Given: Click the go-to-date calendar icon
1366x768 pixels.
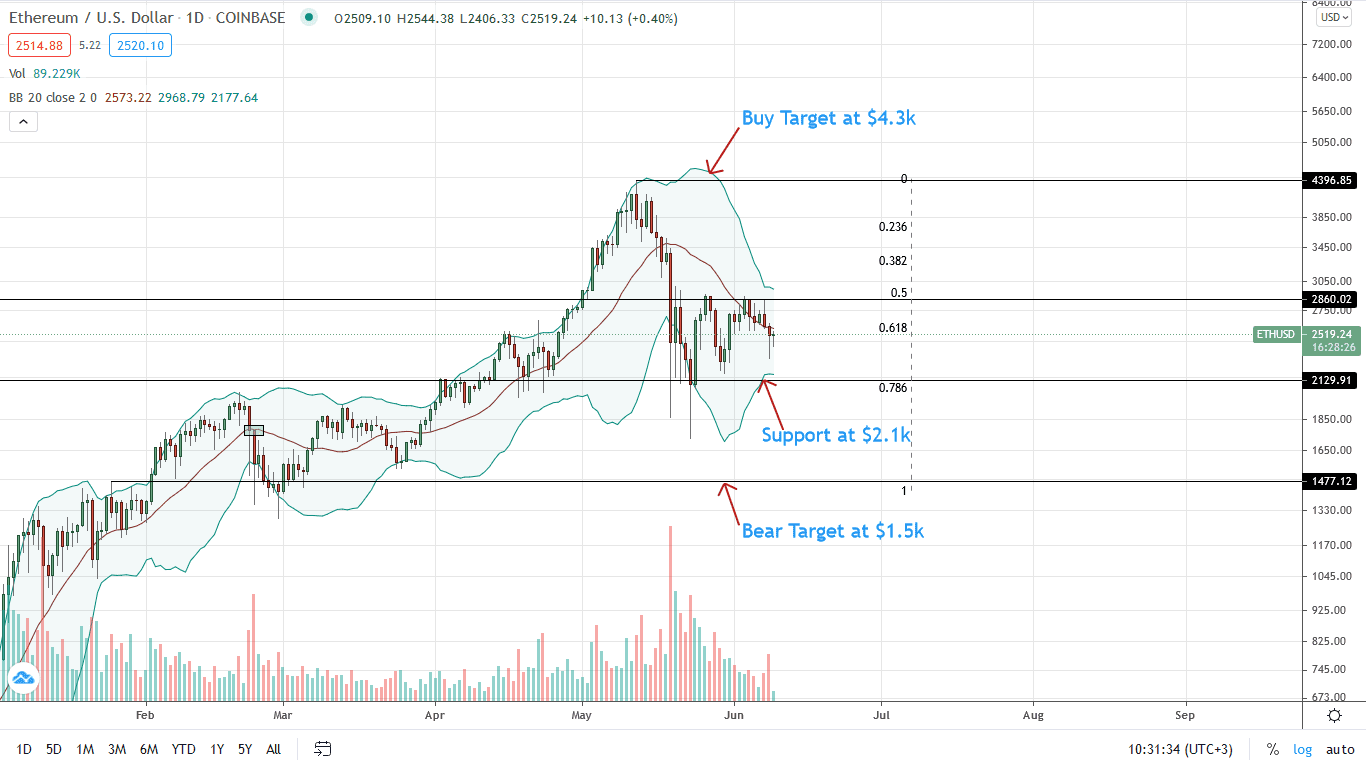Looking at the screenshot, I should 322,749.
